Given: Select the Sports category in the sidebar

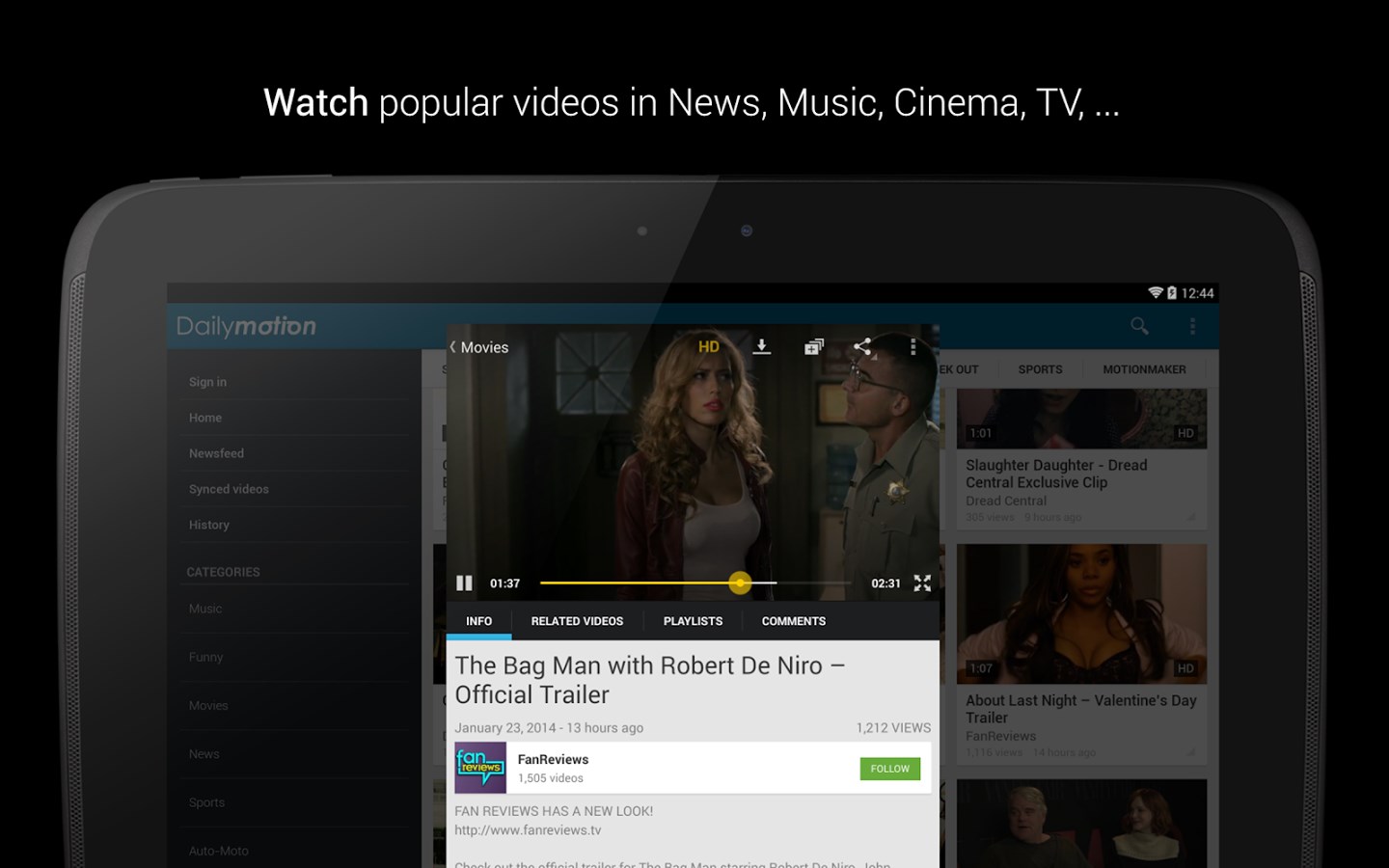Looking at the screenshot, I should [206, 802].
